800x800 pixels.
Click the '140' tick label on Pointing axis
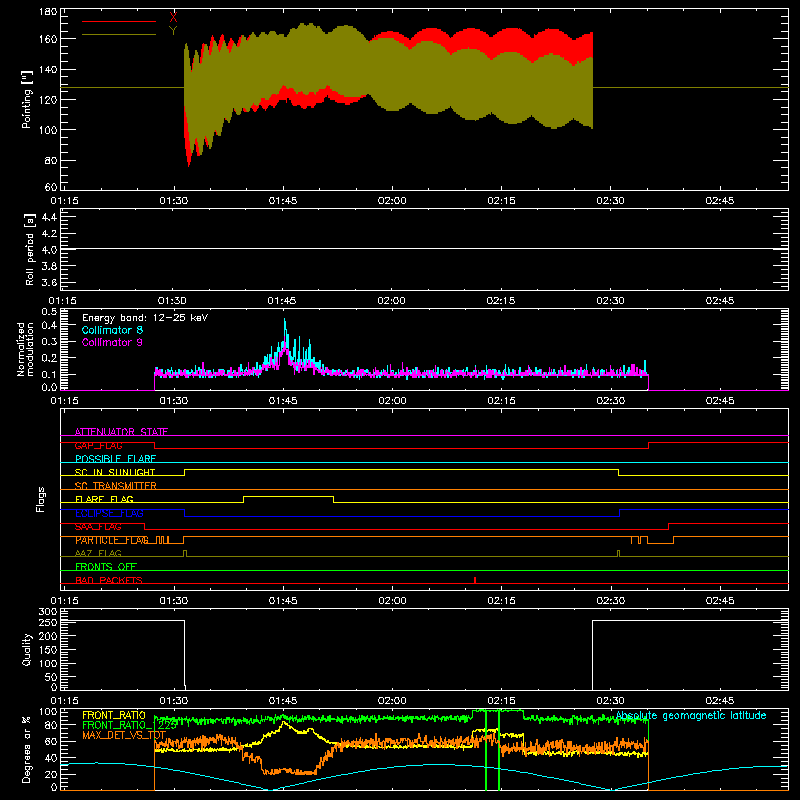(x=48, y=69)
